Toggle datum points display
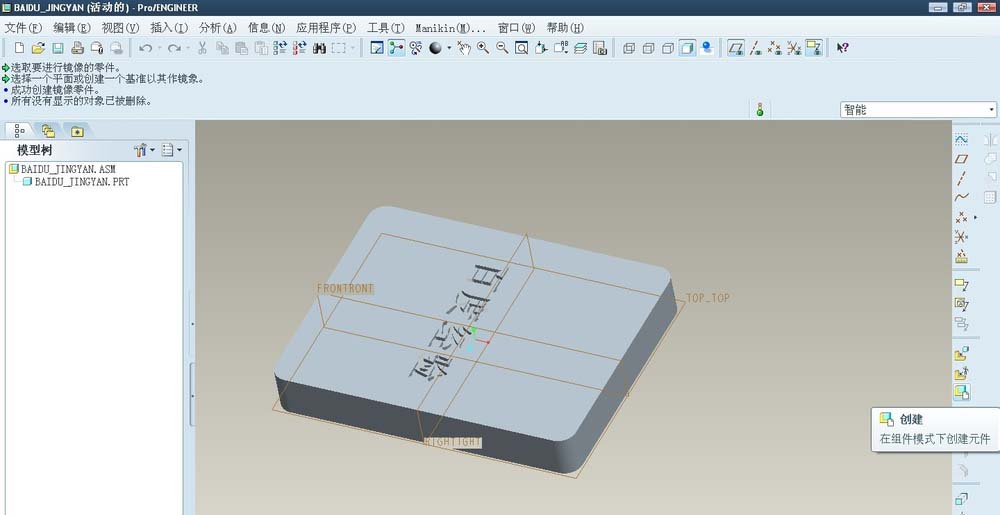This screenshot has height=515, width=1000. click(774, 48)
